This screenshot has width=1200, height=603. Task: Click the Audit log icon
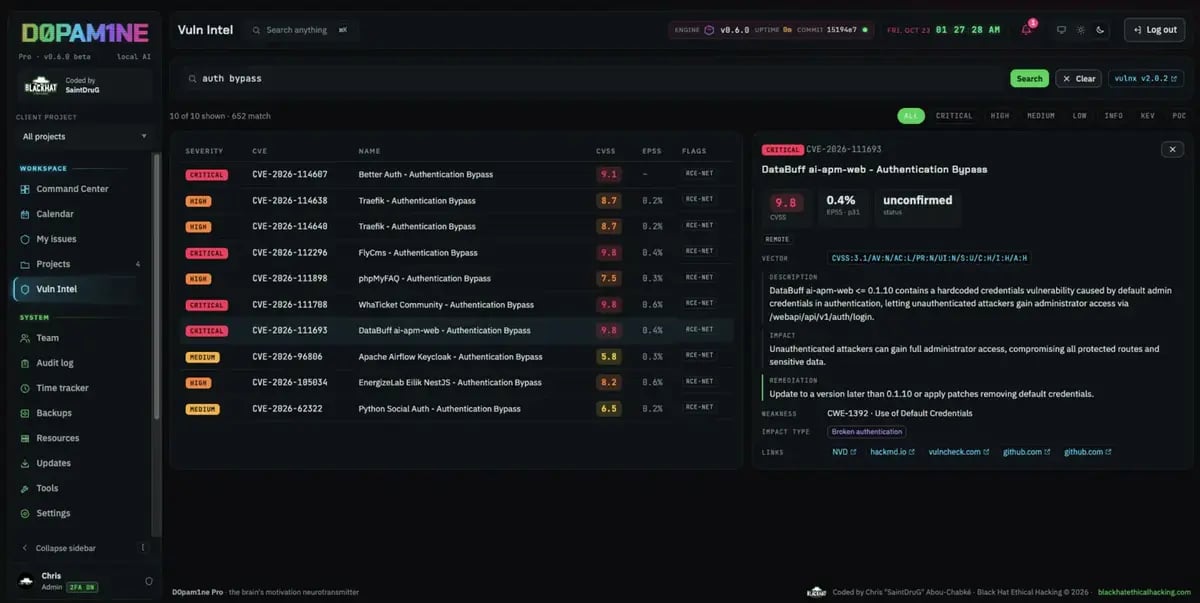pos(26,363)
